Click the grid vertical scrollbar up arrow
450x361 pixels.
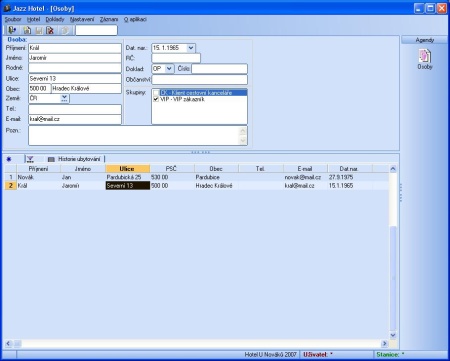pos(393,169)
